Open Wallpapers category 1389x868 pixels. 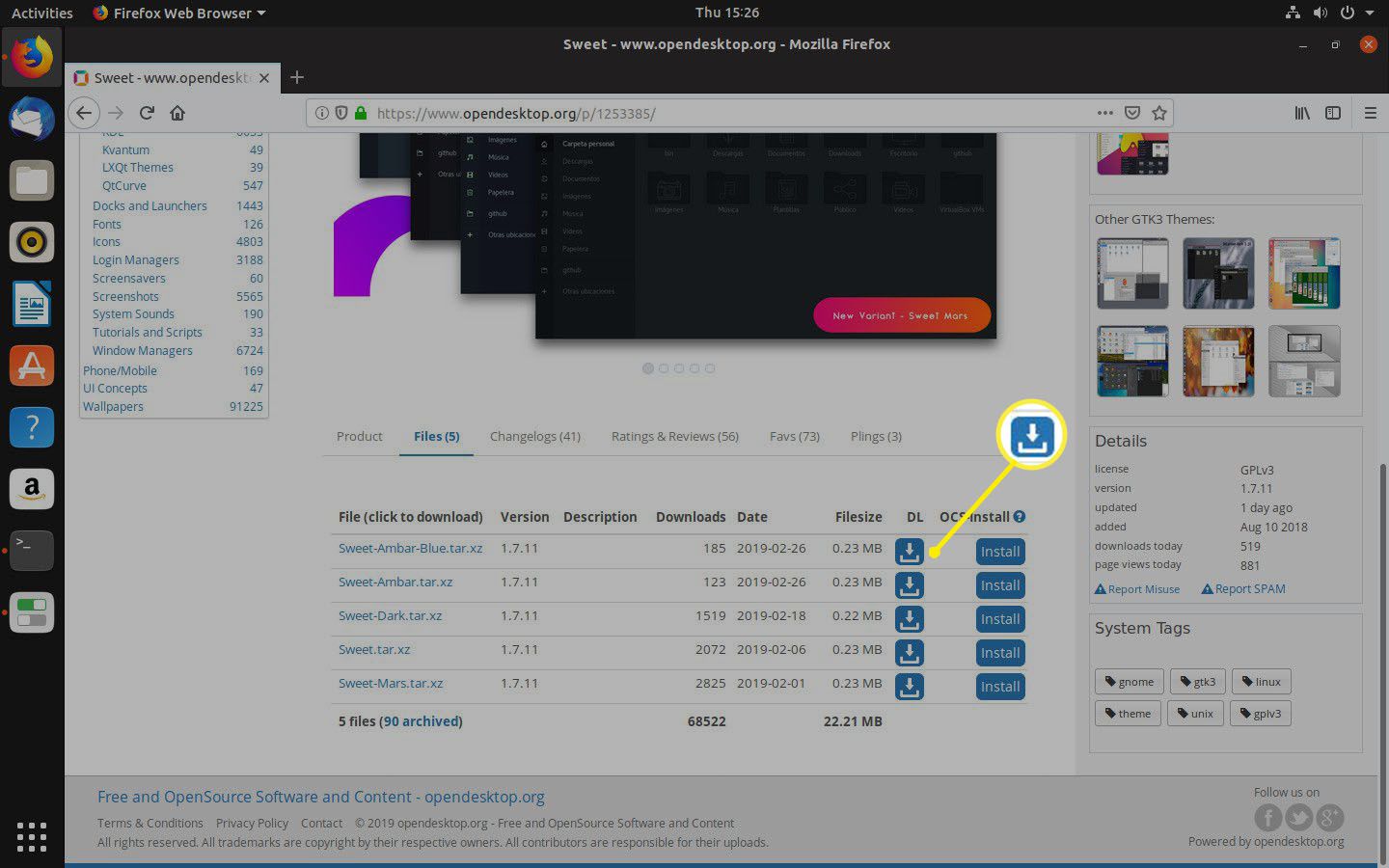point(113,406)
